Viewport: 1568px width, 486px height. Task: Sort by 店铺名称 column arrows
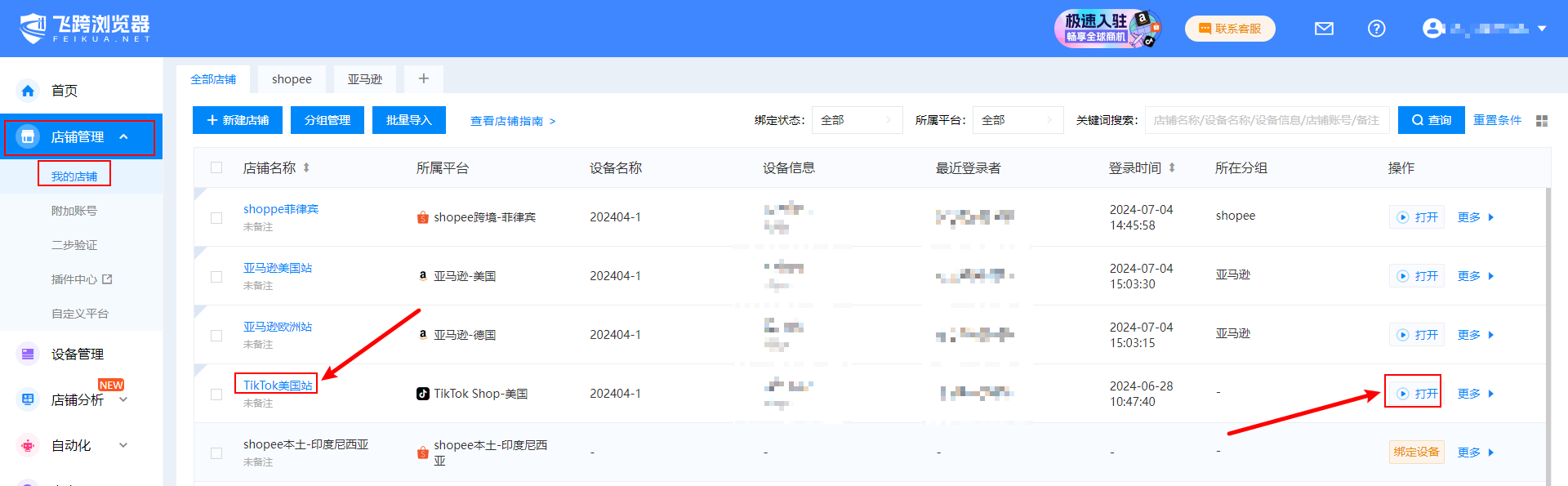(x=306, y=167)
